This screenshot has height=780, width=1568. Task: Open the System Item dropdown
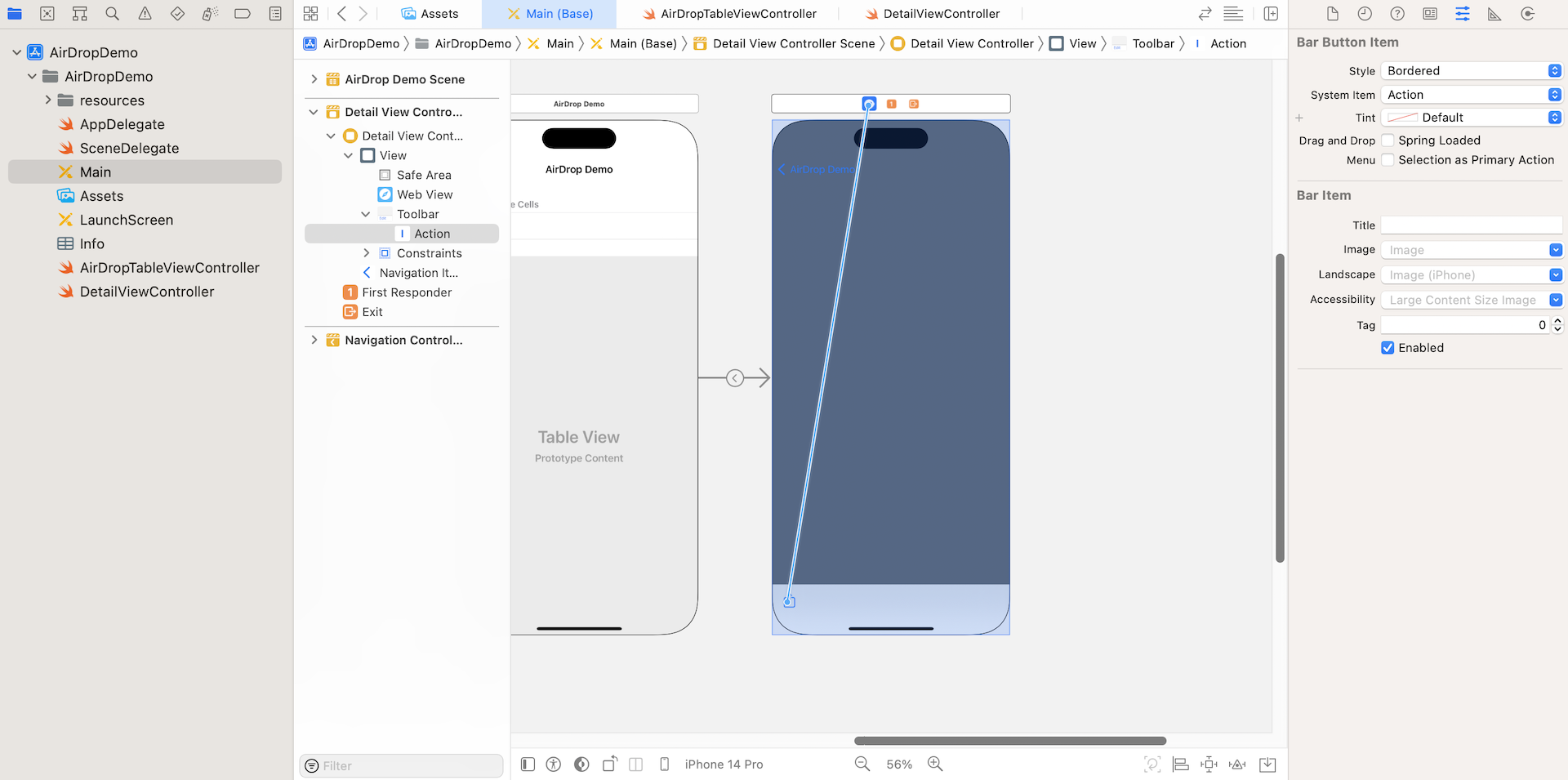[1471, 95]
